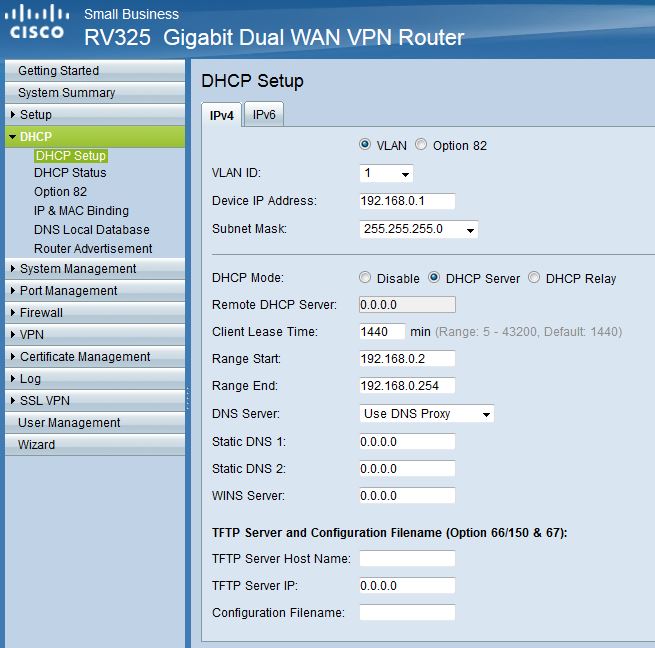Open System Summary page
Viewport: 655px width, 648px height.
[x=95, y=93]
